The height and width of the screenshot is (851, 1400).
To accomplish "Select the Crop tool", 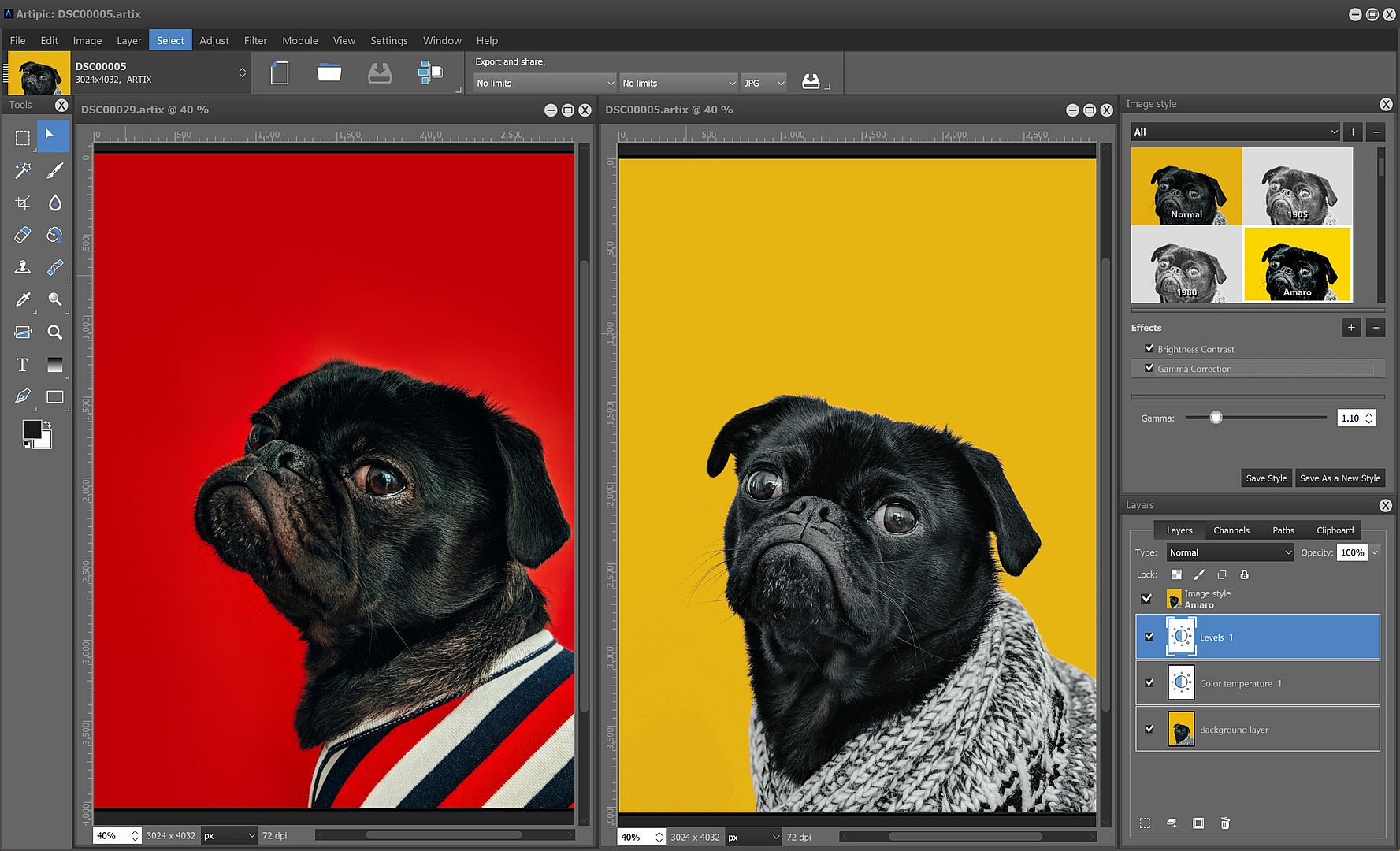I will (22, 203).
